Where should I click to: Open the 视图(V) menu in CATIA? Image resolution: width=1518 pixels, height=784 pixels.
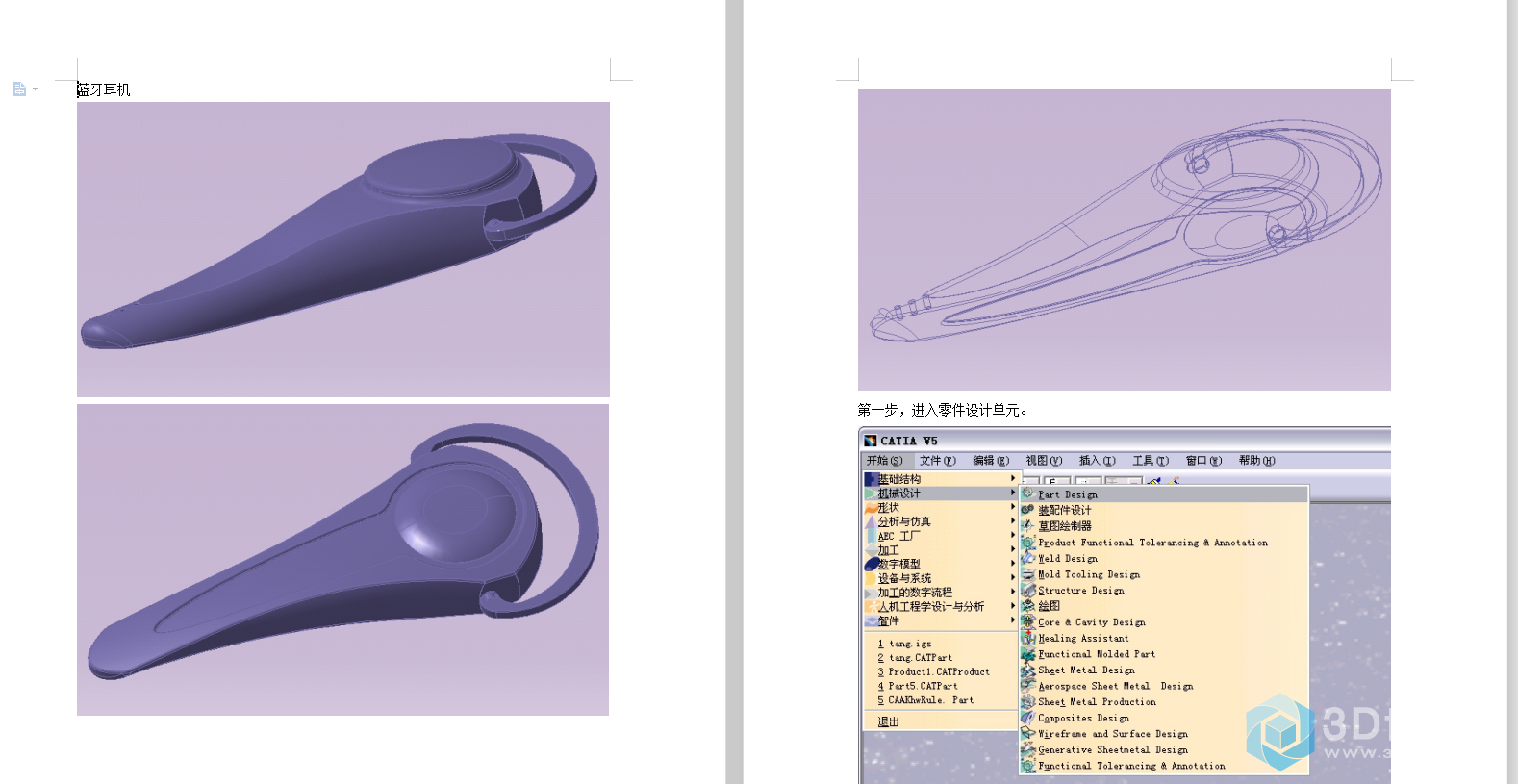click(x=1044, y=461)
